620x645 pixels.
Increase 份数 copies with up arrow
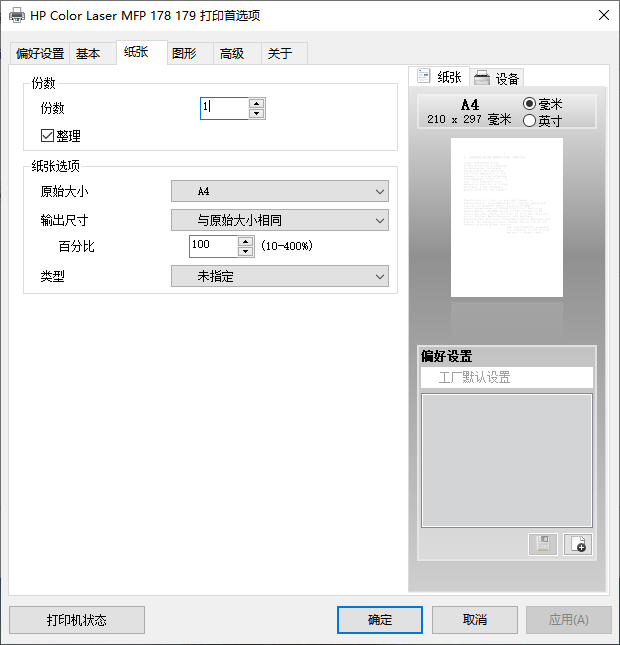pyautogui.click(x=257, y=103)
